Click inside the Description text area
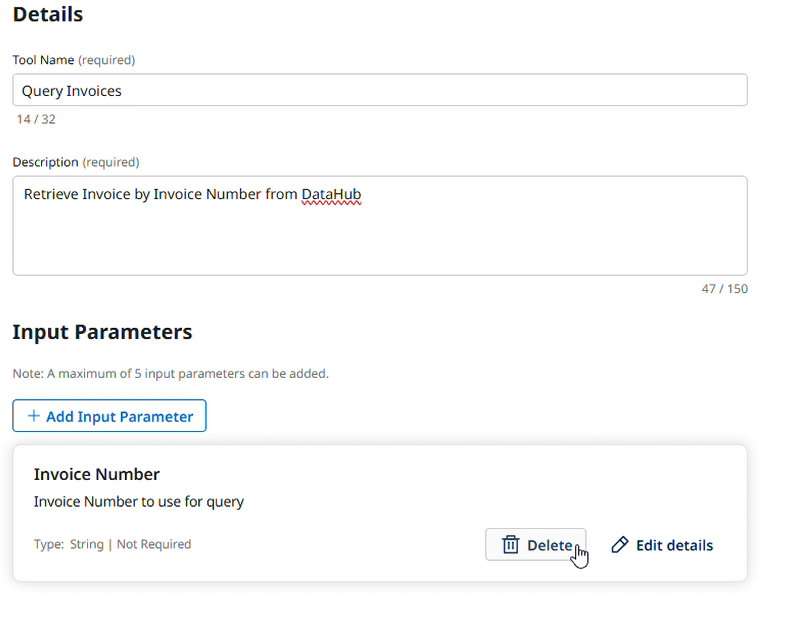806x639 pixels. click(379, 235)
